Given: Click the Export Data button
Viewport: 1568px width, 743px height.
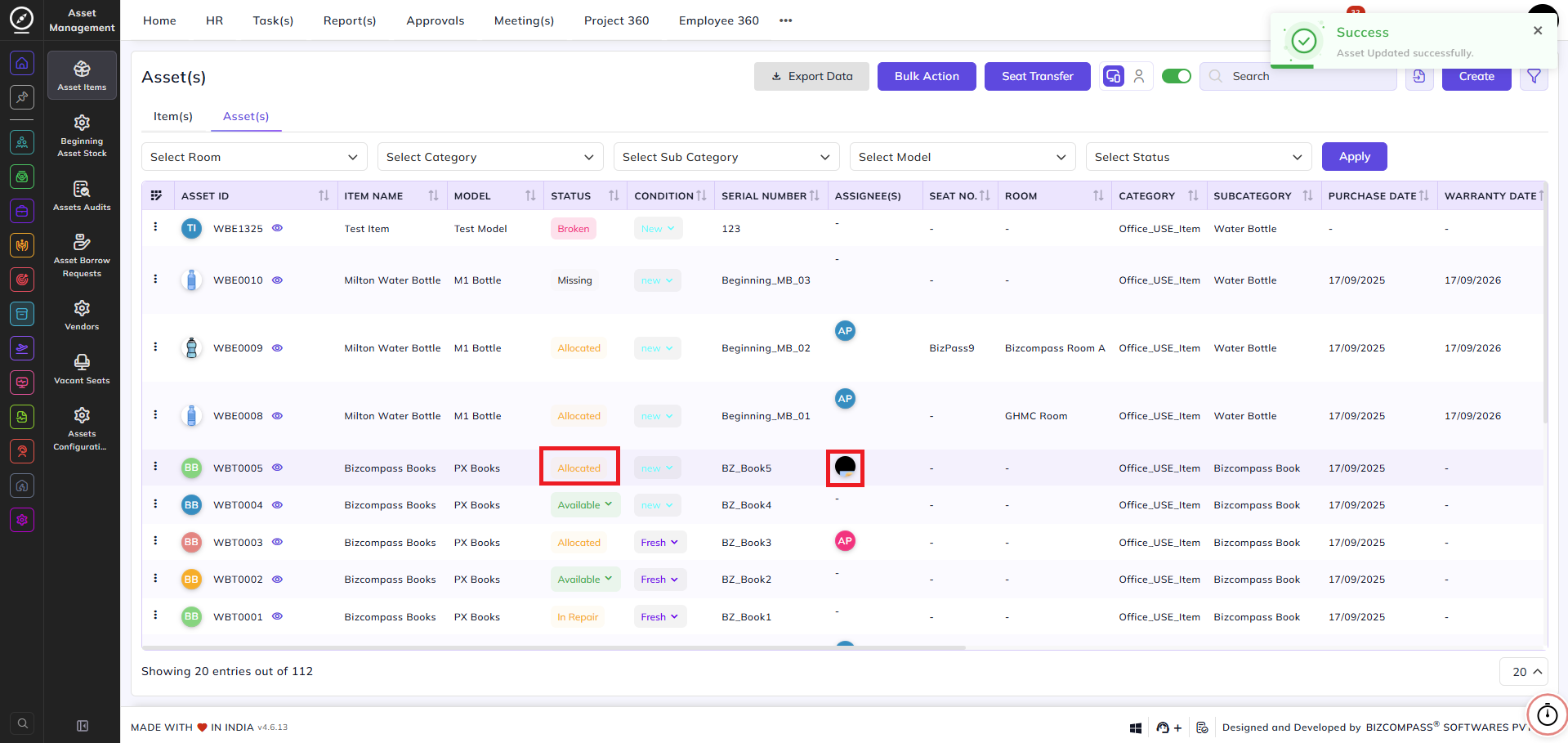Looking at the screenshot, I should point(811,76).
